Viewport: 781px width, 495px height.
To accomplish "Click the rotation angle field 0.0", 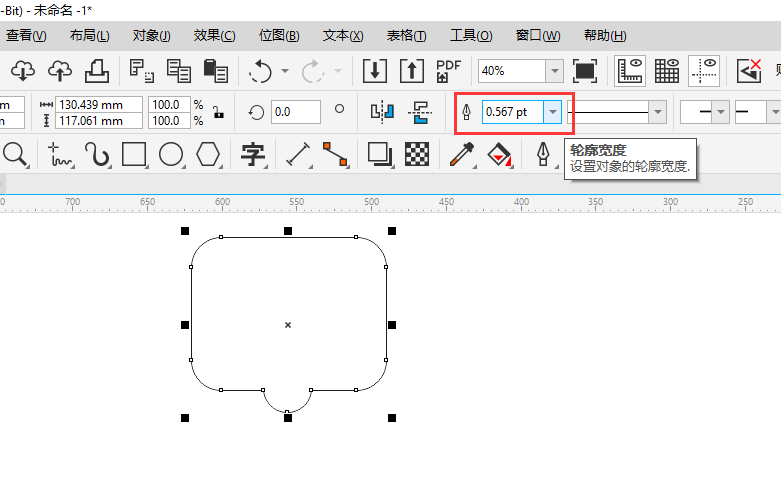I will click(296, 112).
